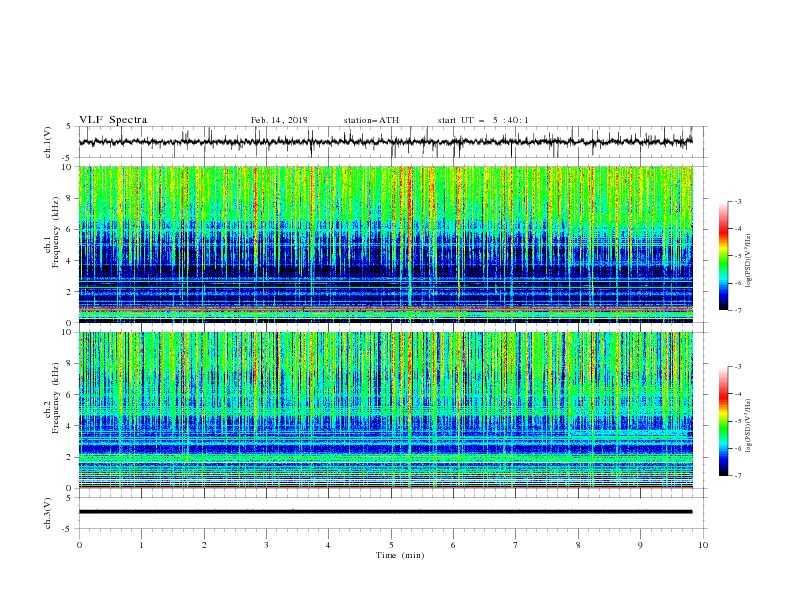Click the ch.1 "Frequency (kHz)" axis label
This screenshot has height=612, width=792.
click(56, 233)
